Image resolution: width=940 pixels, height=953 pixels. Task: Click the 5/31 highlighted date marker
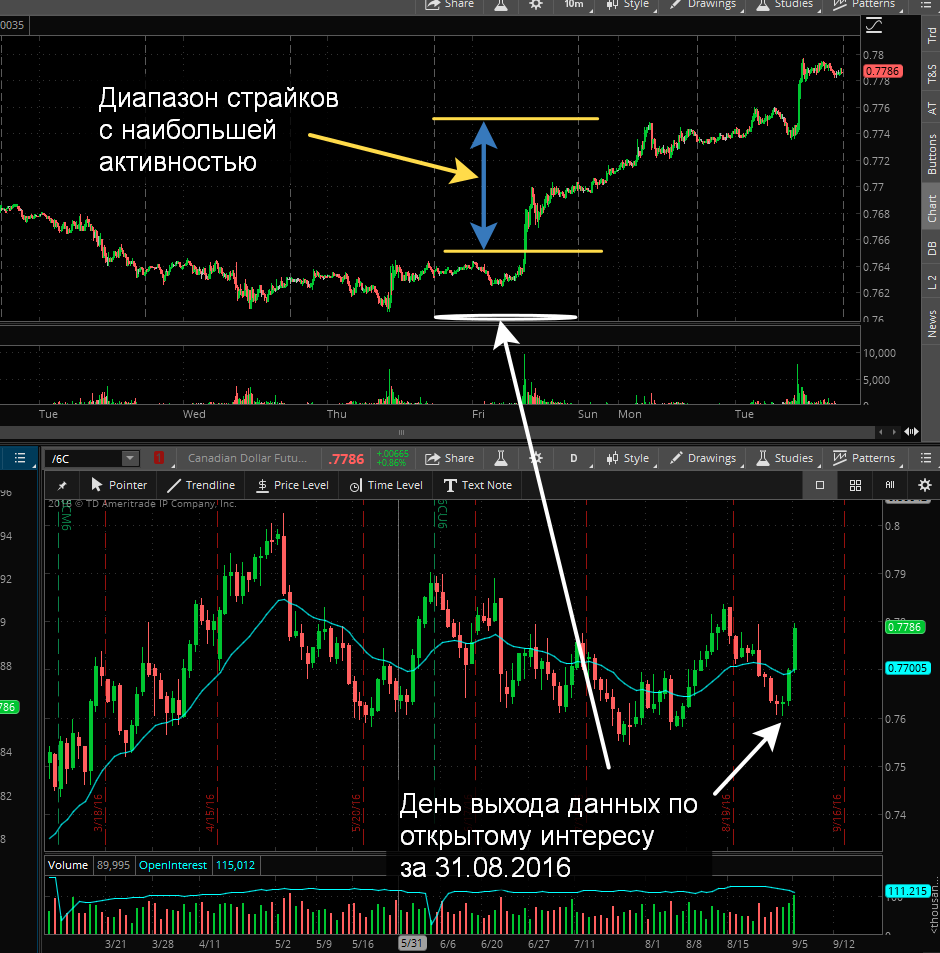(x=411, y=943)
